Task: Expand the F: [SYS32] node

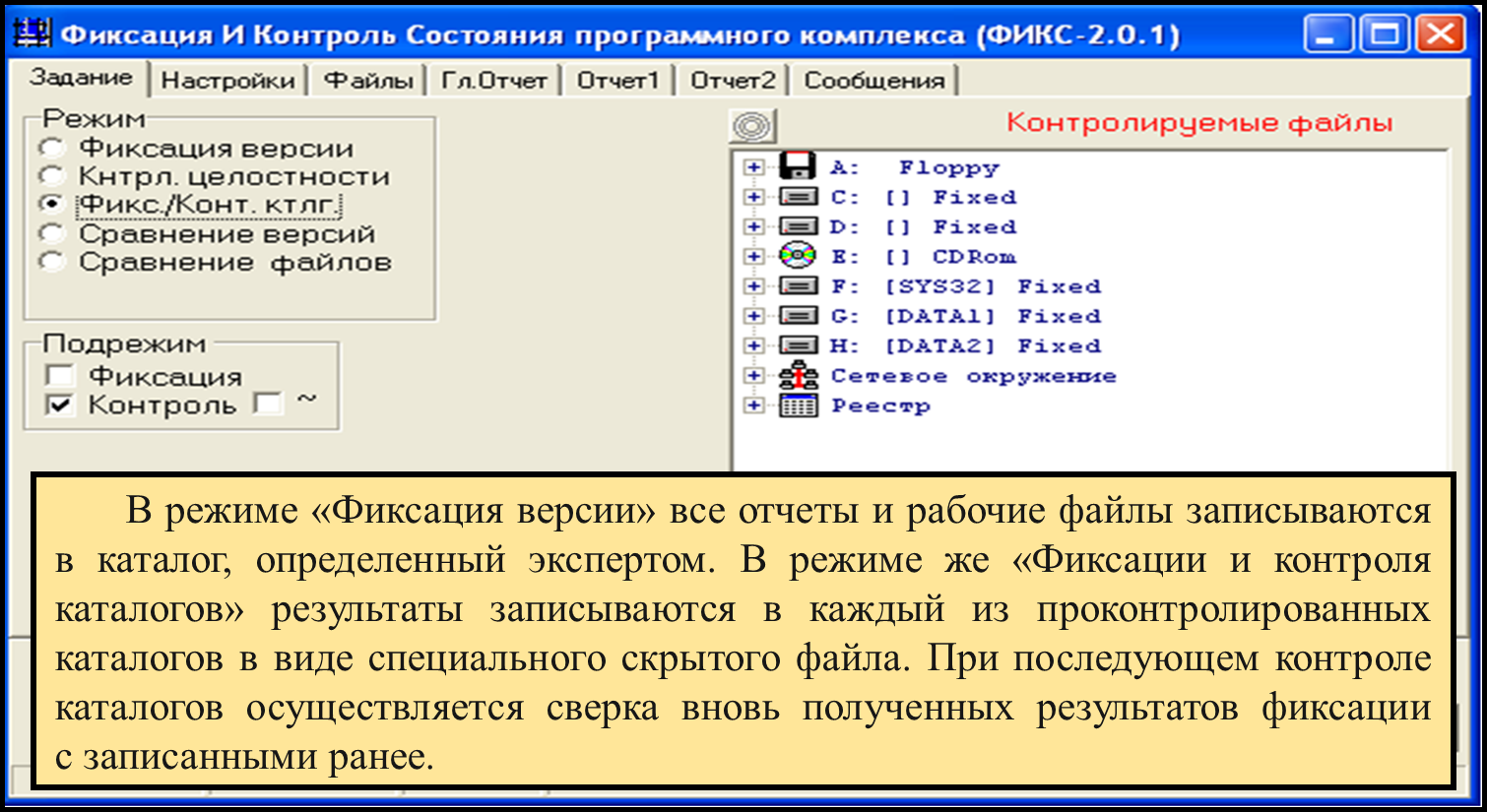Action: pos(753,286)
